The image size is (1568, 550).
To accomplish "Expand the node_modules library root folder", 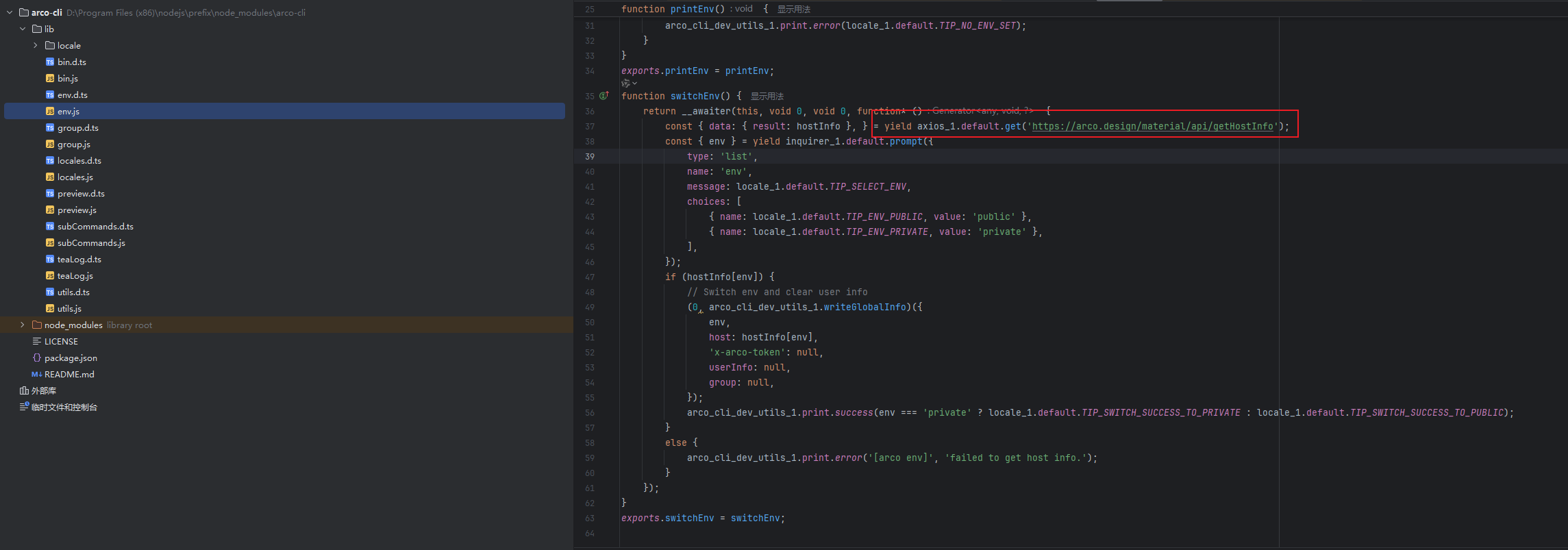I will 23,325.
